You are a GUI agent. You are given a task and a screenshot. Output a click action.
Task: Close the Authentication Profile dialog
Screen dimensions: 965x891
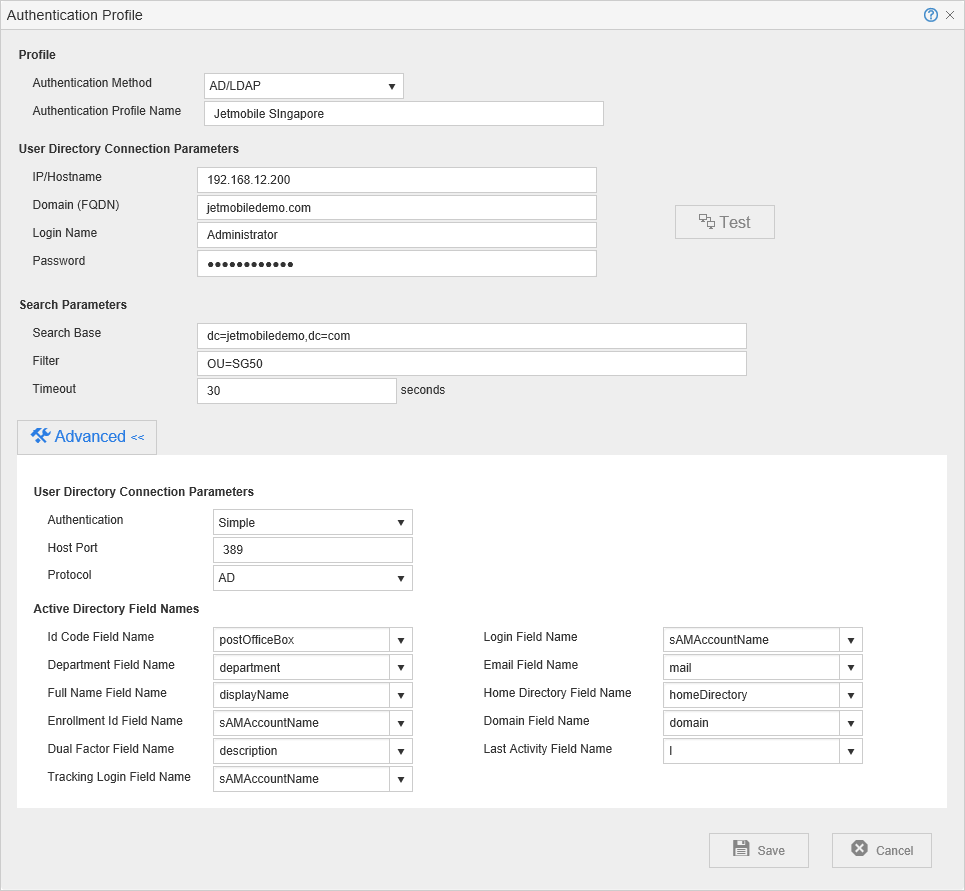click(x=950, y=15)
